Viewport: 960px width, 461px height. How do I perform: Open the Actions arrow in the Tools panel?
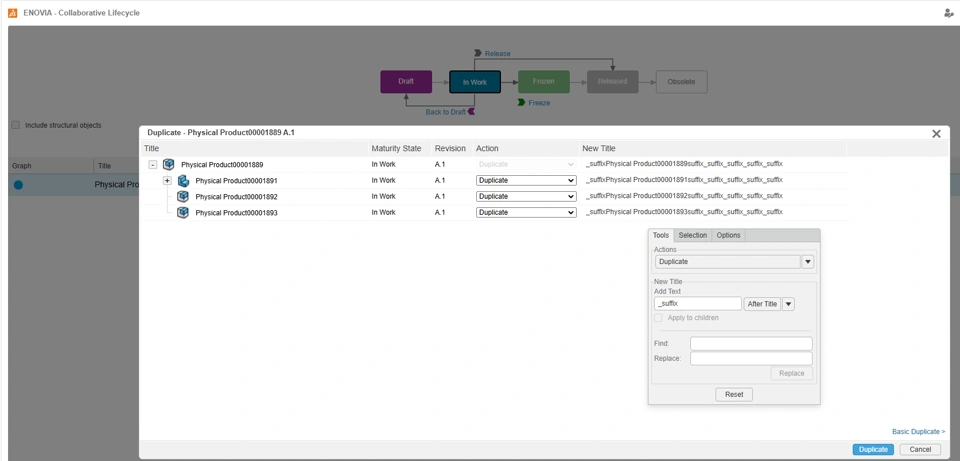808,261
